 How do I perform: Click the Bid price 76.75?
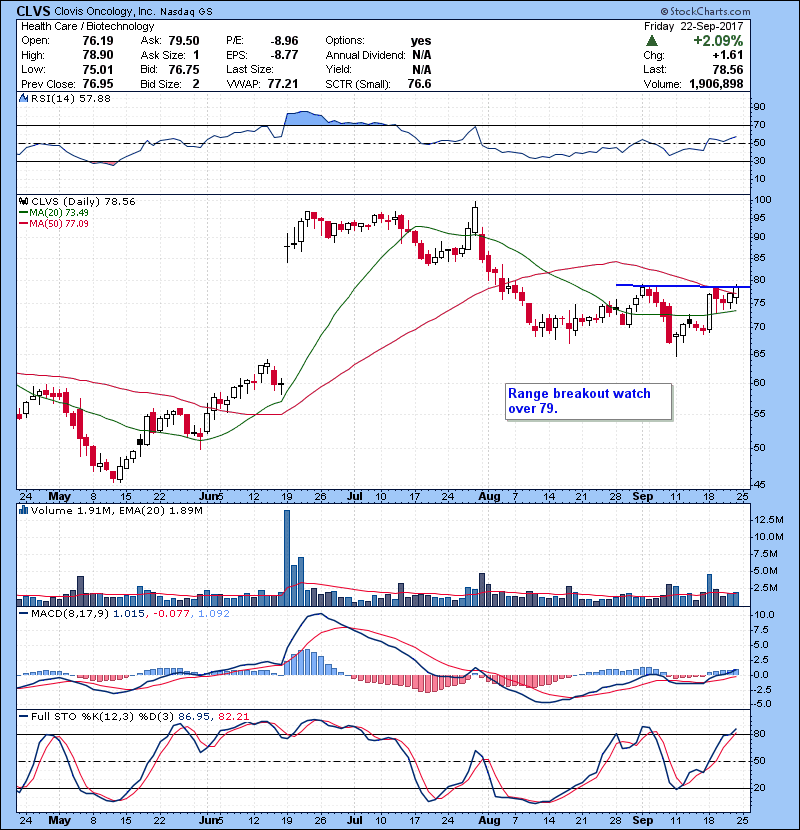coord(184,69)
